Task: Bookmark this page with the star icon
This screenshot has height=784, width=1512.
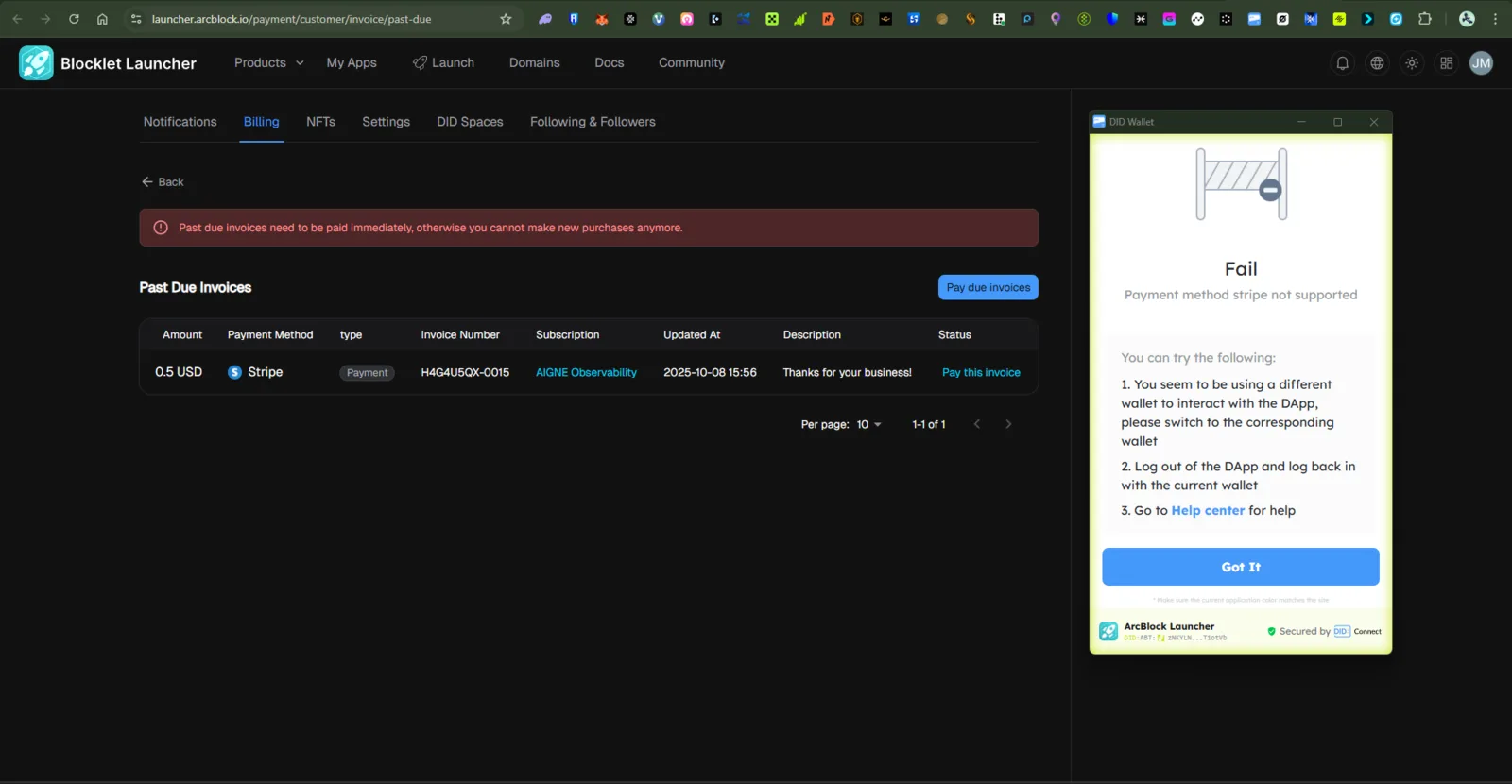Action: click(506, 19)
